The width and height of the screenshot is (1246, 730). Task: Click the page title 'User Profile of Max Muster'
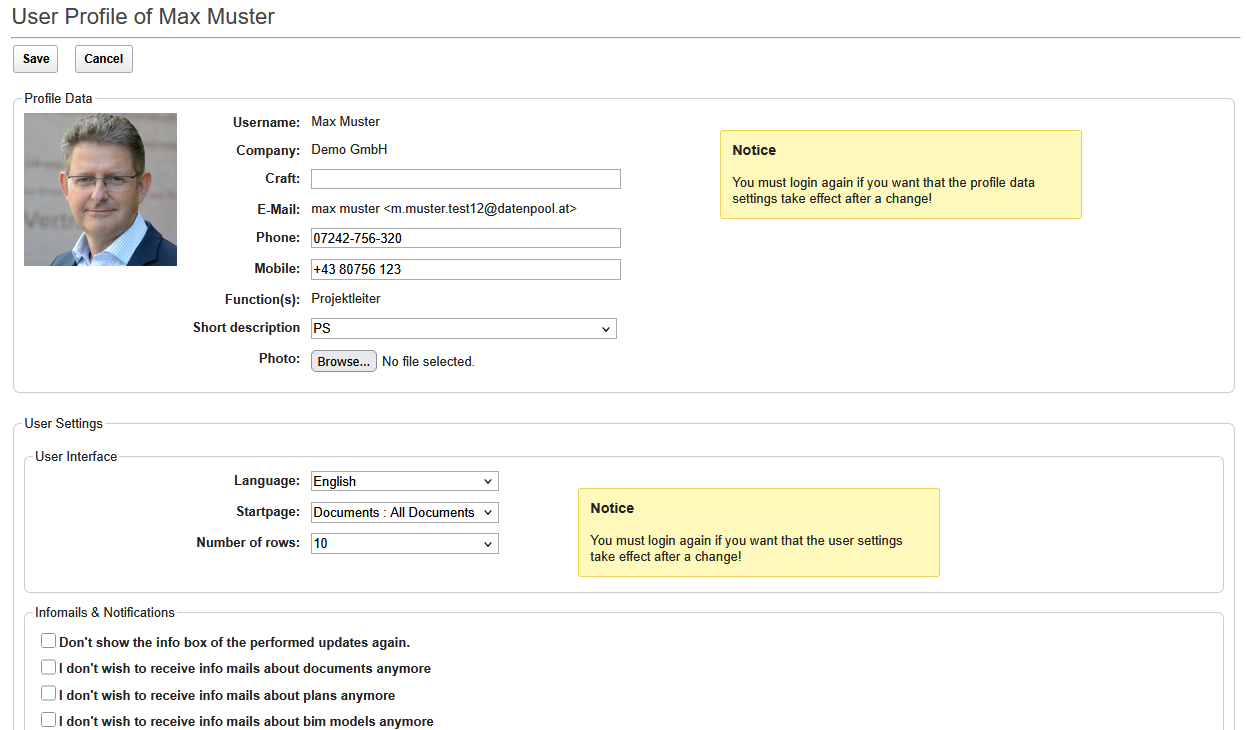point(143,17)
